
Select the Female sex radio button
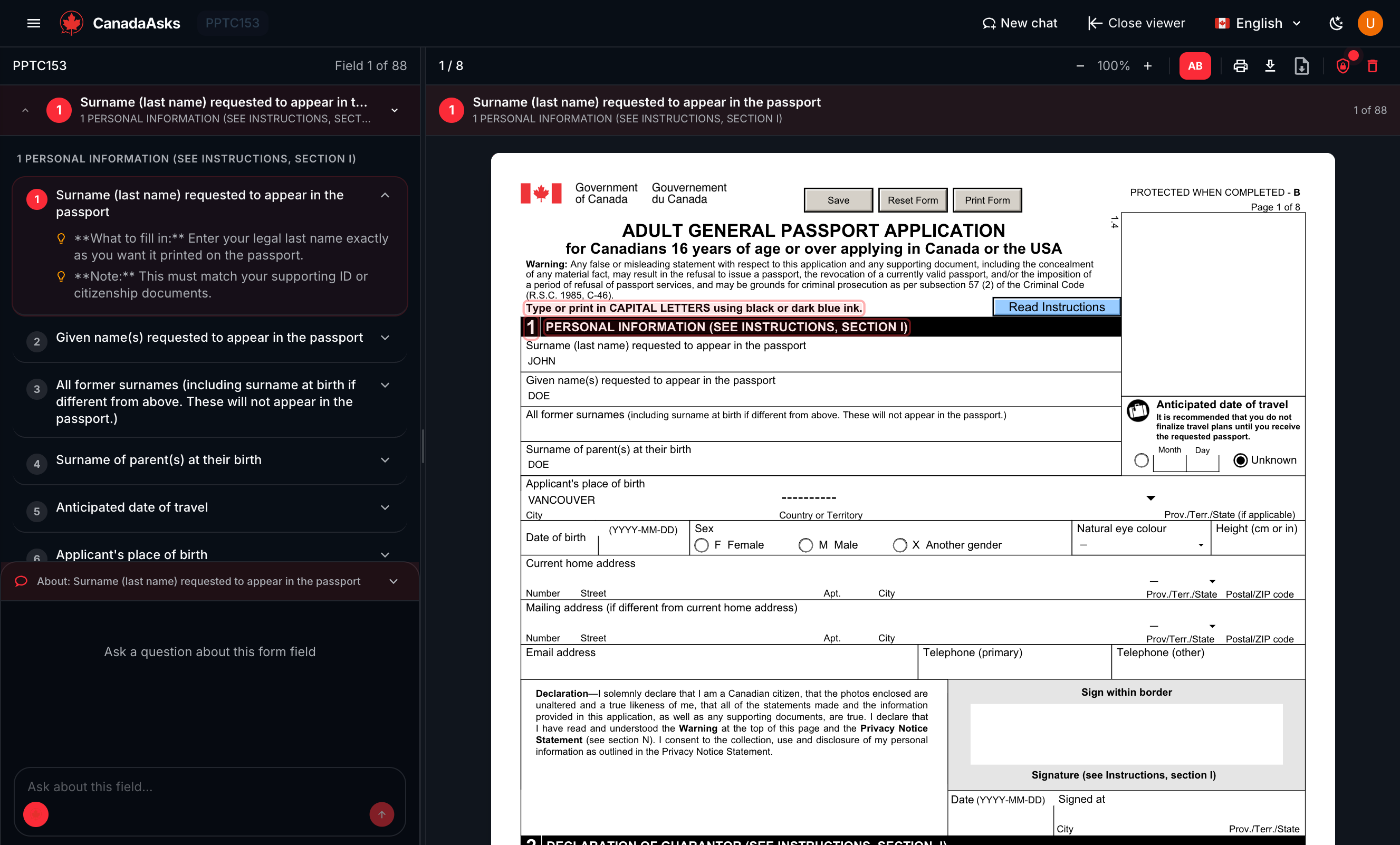[x=702, y=545]
